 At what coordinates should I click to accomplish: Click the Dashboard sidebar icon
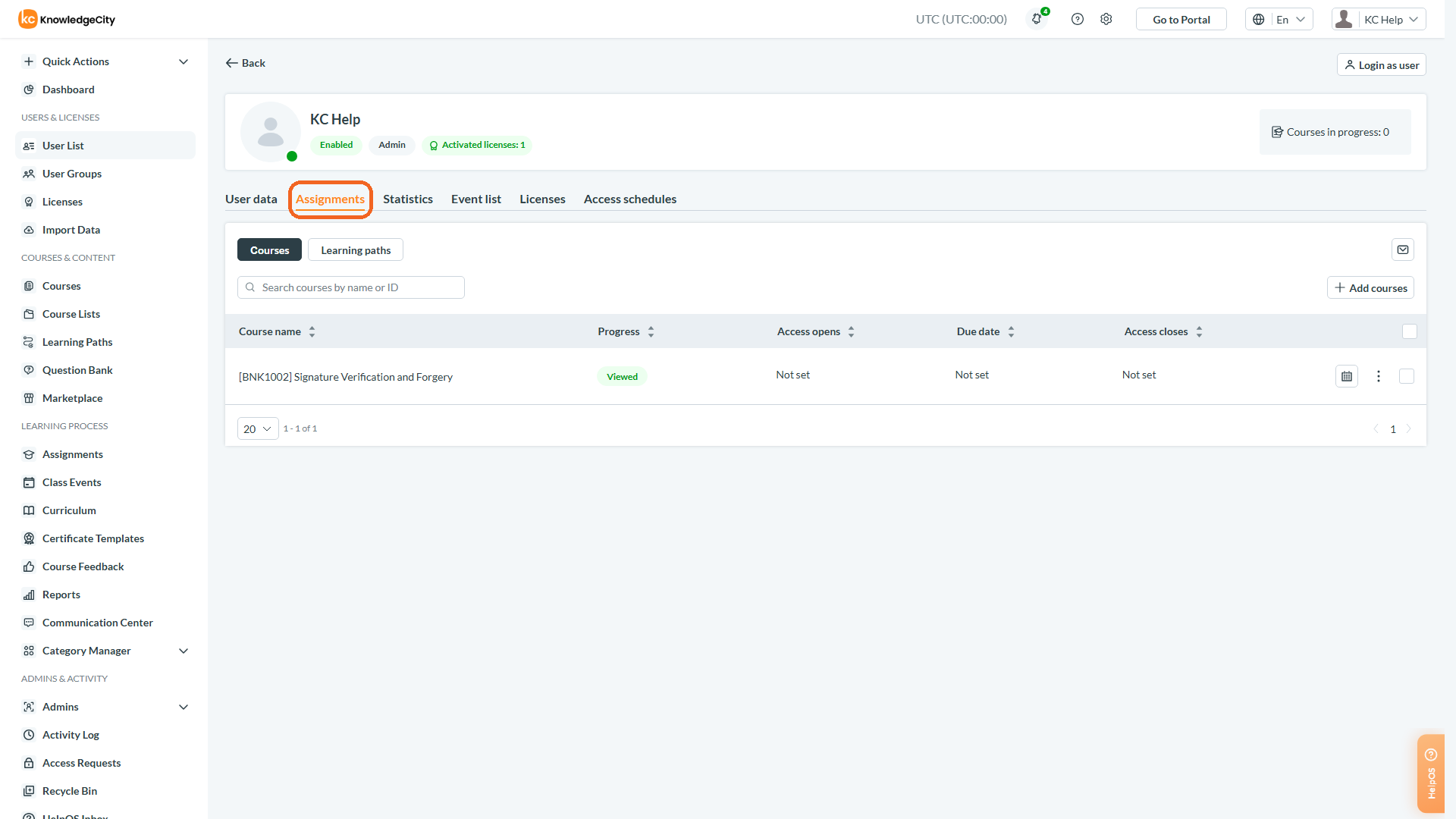point(29,89)
